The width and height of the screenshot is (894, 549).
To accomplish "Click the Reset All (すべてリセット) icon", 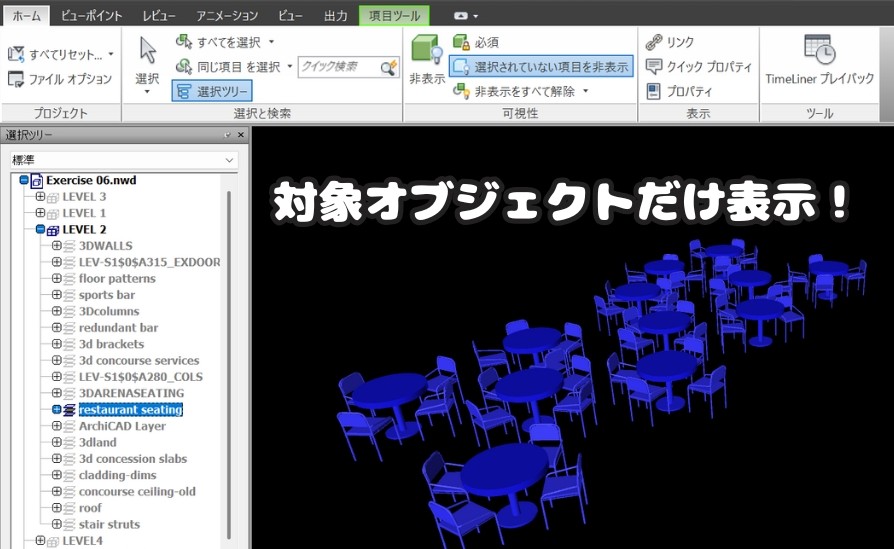I will click(x=16, y=54).
